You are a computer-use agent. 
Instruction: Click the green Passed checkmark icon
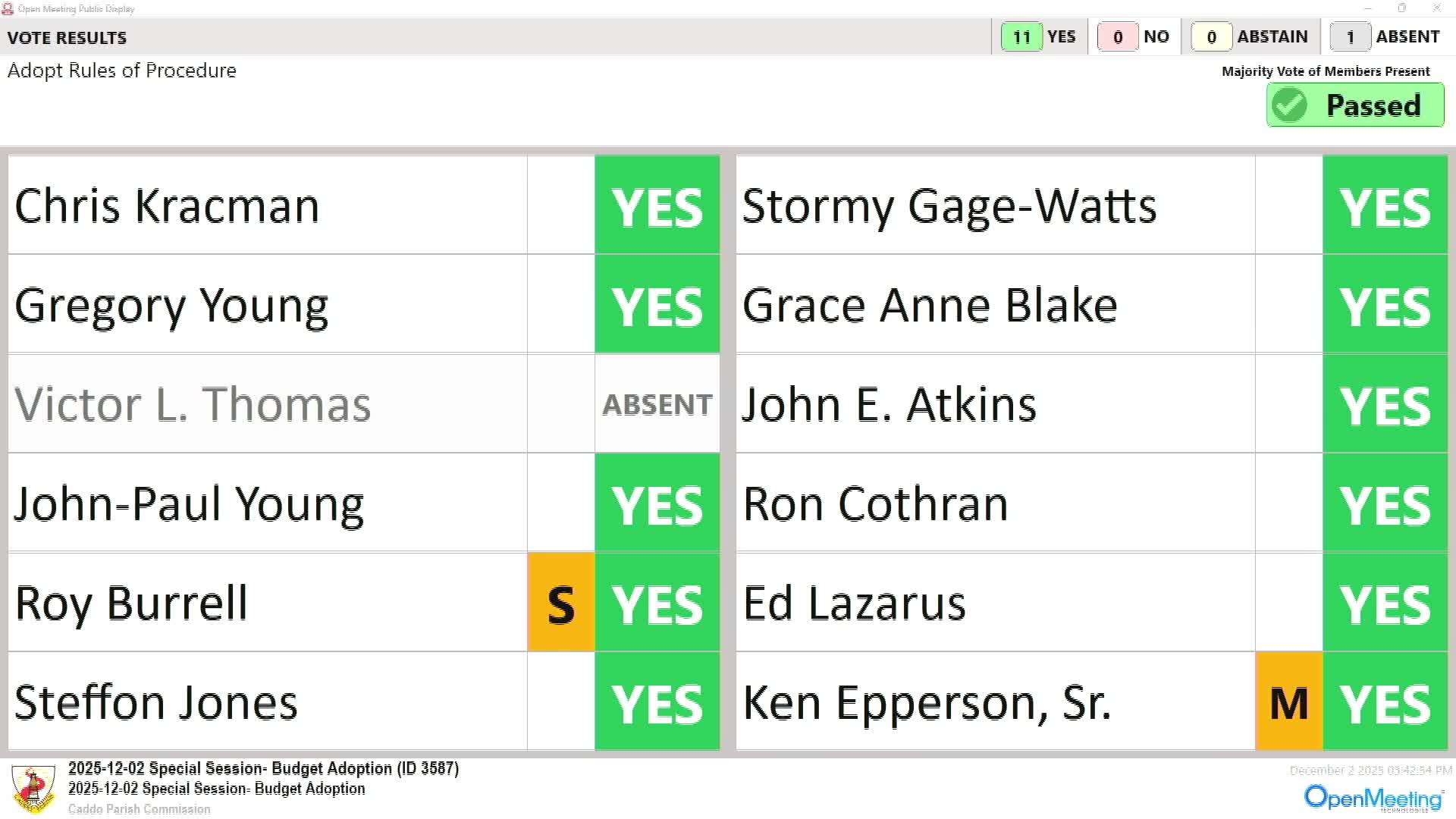coord(1289,105)
